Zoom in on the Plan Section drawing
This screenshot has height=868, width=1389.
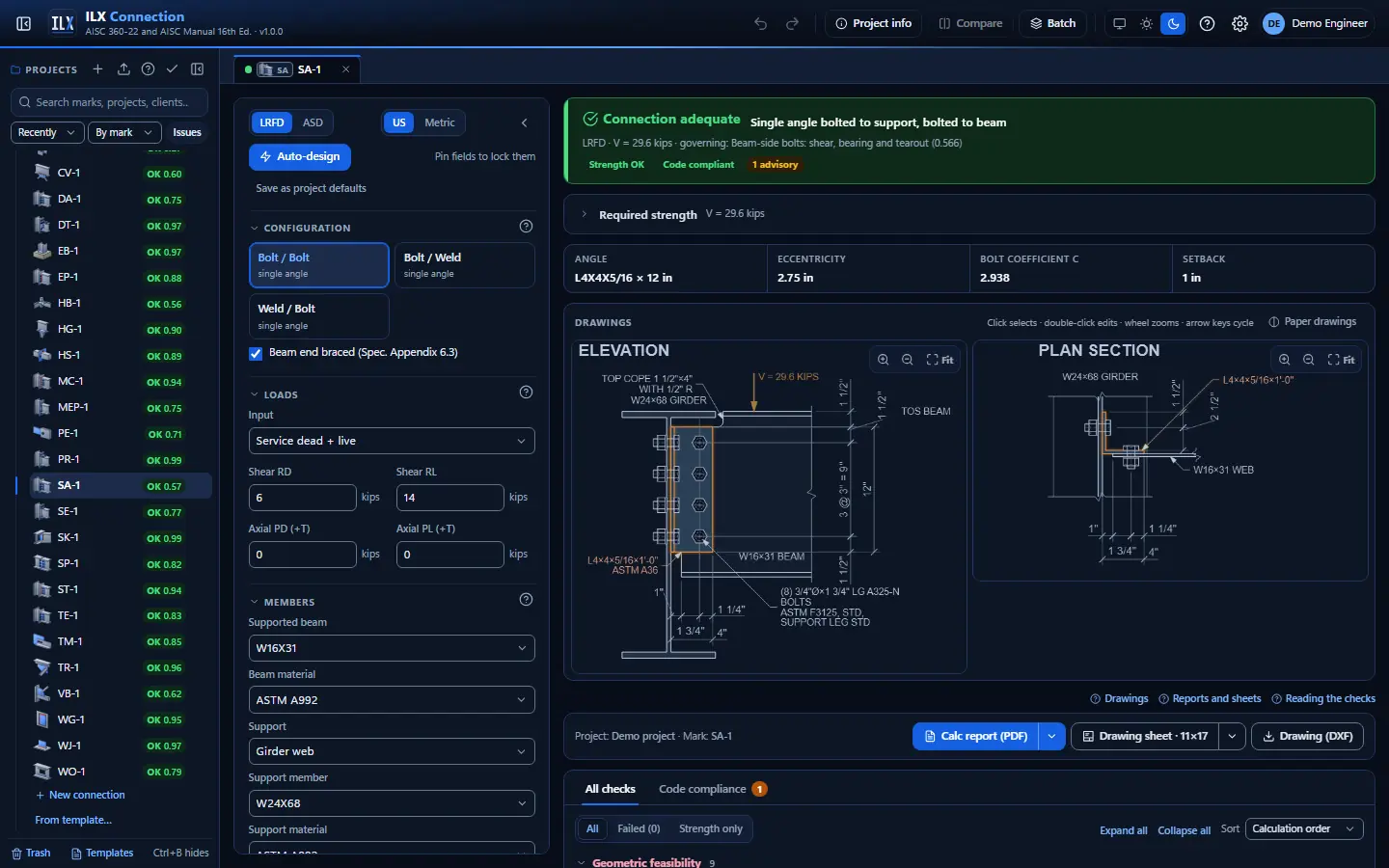pos(1284,360)
